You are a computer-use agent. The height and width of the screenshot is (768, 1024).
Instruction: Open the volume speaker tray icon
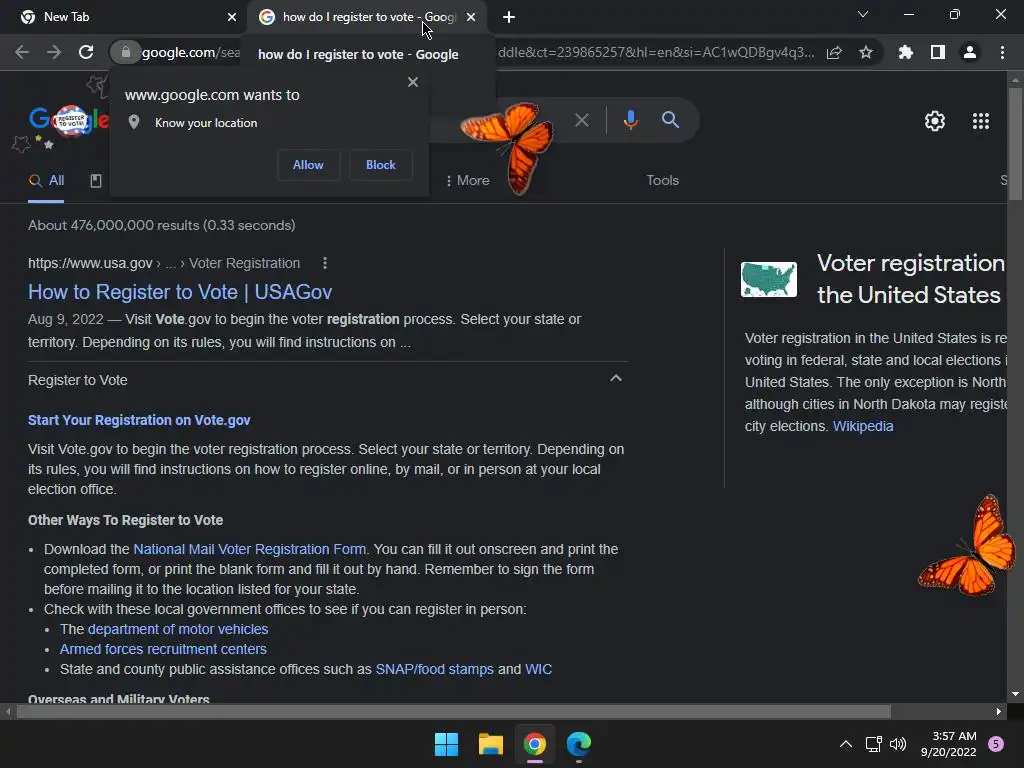[899, 744]
